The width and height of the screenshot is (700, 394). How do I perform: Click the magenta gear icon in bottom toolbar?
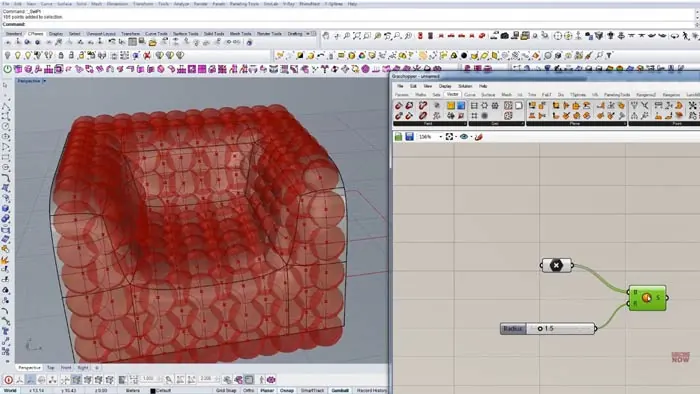pos(271,380)
